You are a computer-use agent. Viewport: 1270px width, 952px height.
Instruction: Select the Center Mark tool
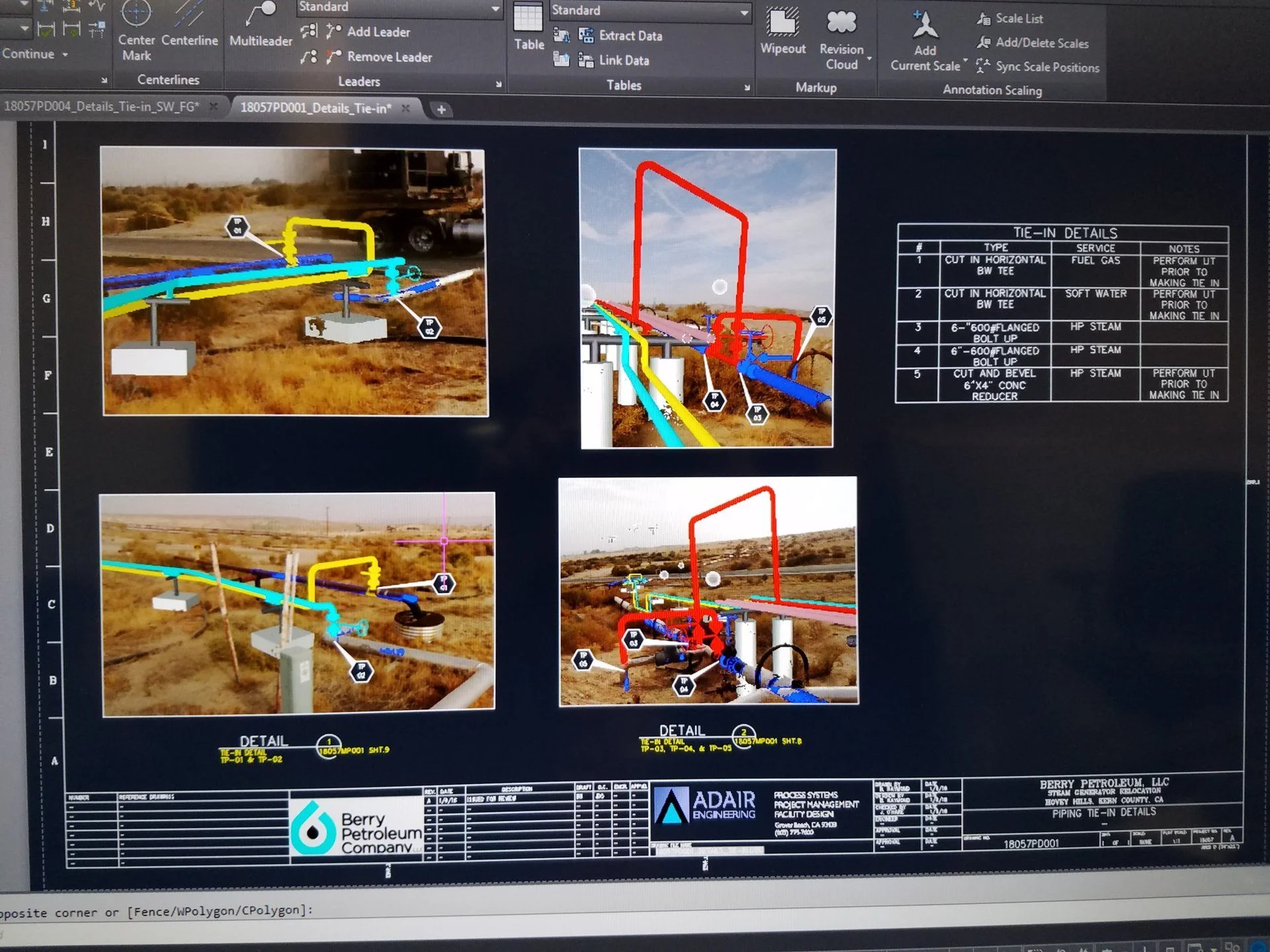click(136, 32)
